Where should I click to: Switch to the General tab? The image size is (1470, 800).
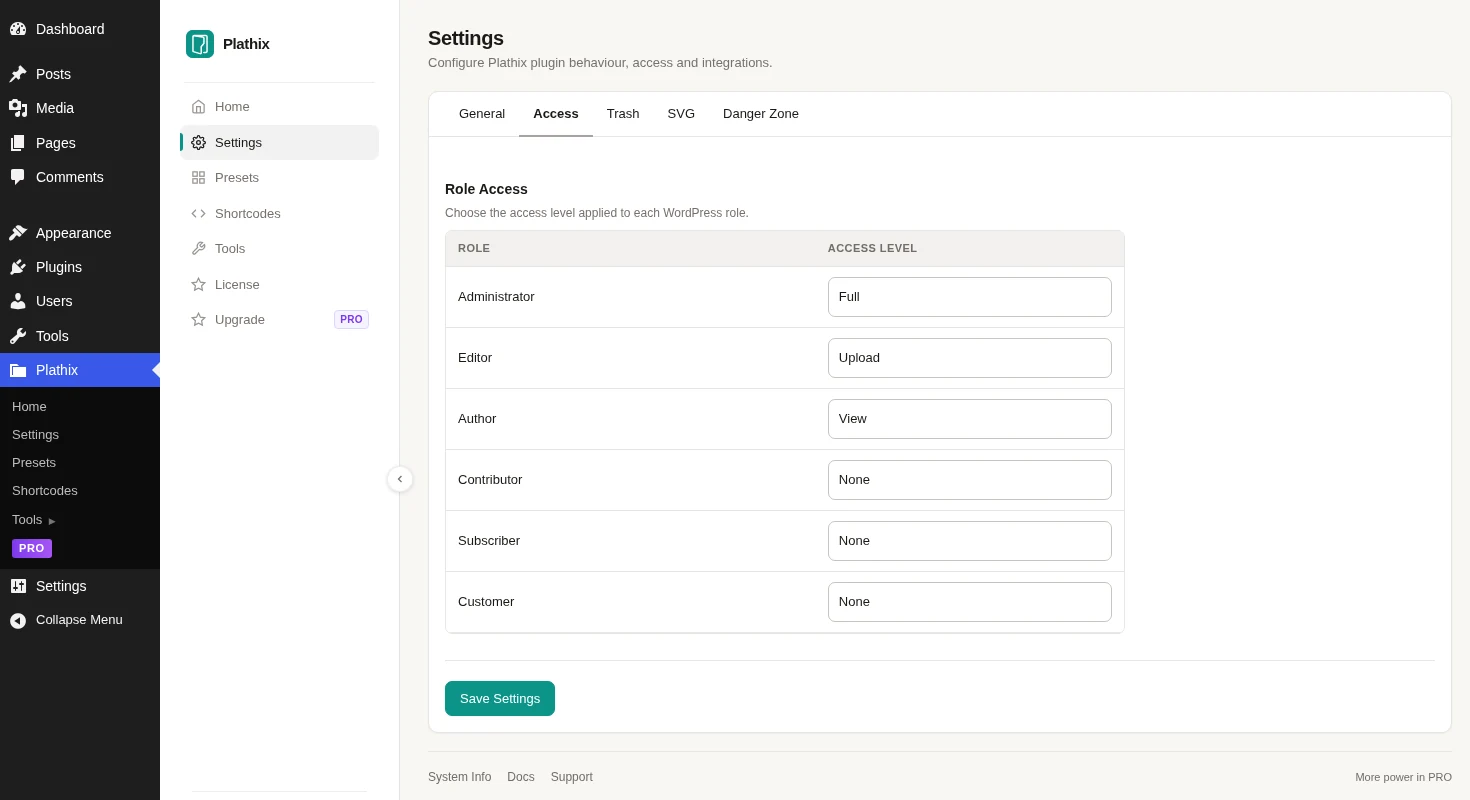tap(482, 114)
